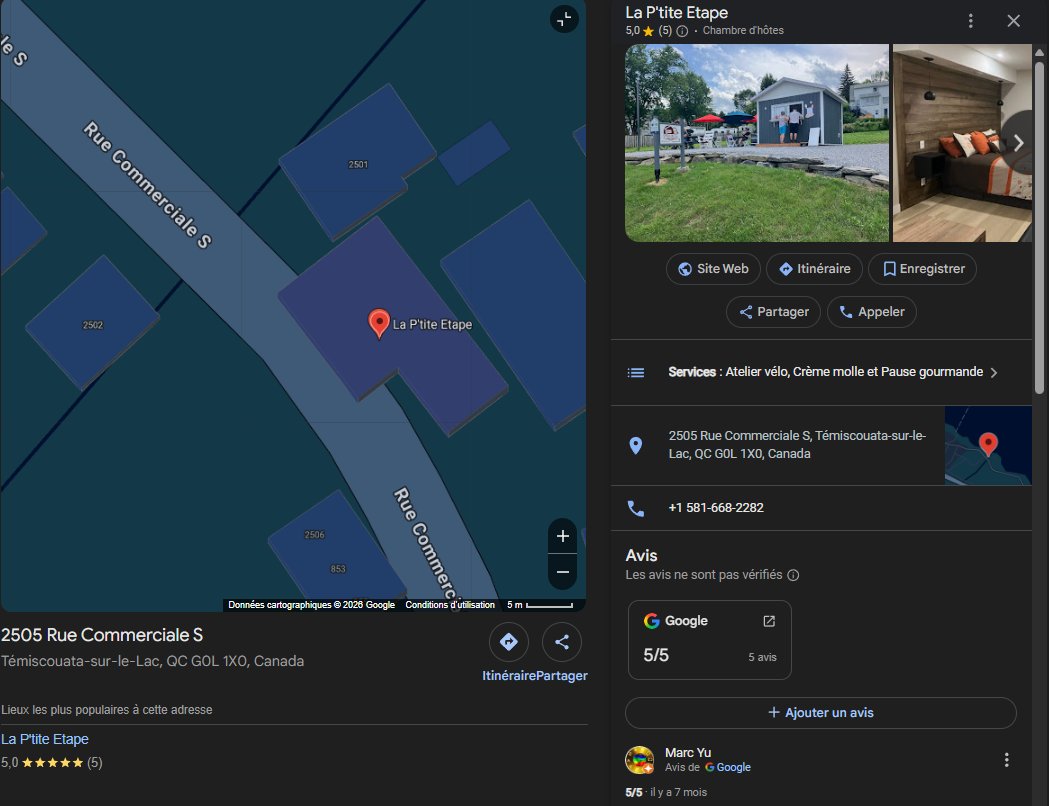
Task: Click Appeler to call the place
Action: pos(872,312)
